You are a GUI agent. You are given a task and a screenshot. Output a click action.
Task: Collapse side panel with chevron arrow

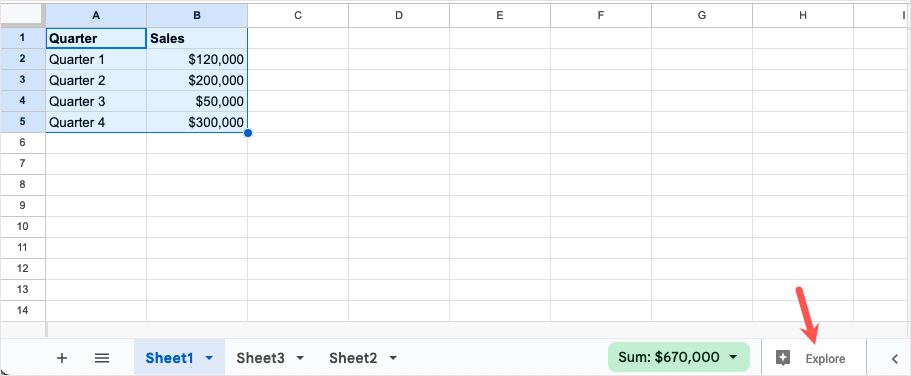895,359
